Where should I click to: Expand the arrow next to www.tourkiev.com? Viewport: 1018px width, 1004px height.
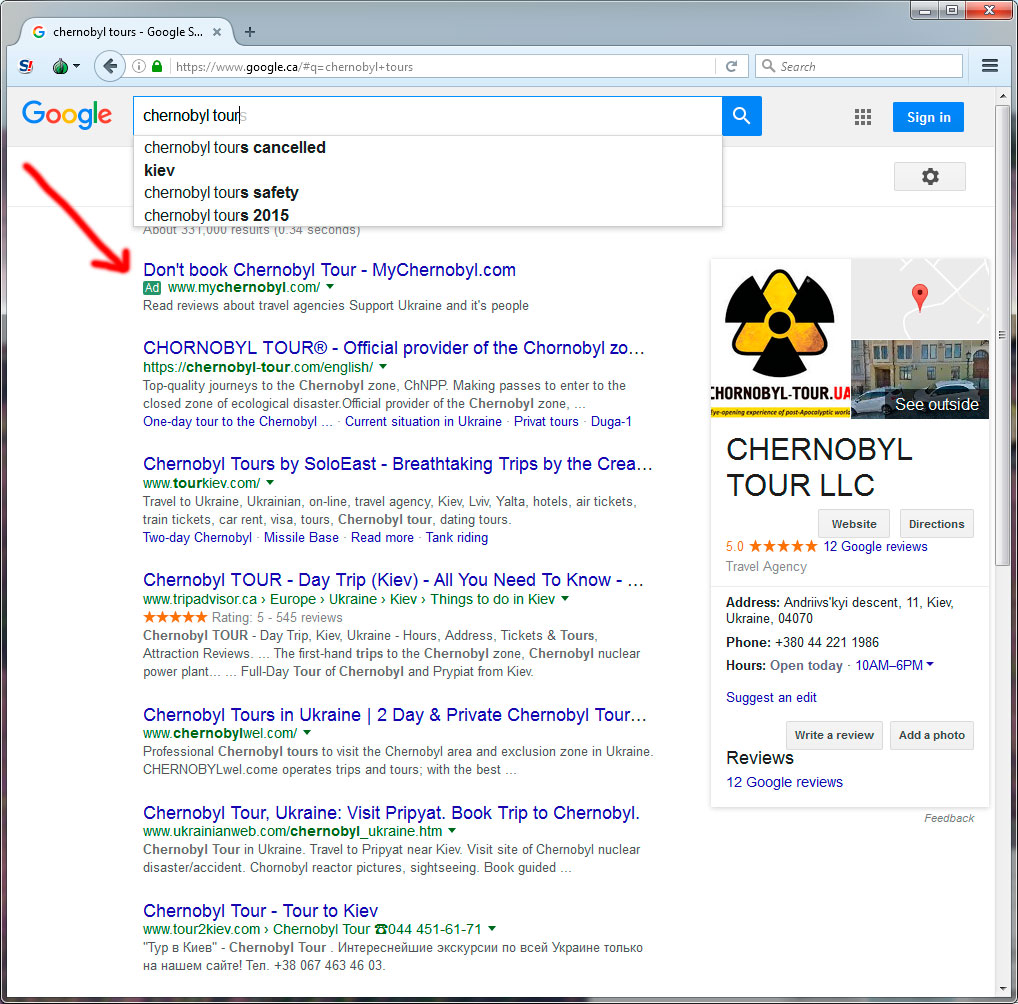270,483
